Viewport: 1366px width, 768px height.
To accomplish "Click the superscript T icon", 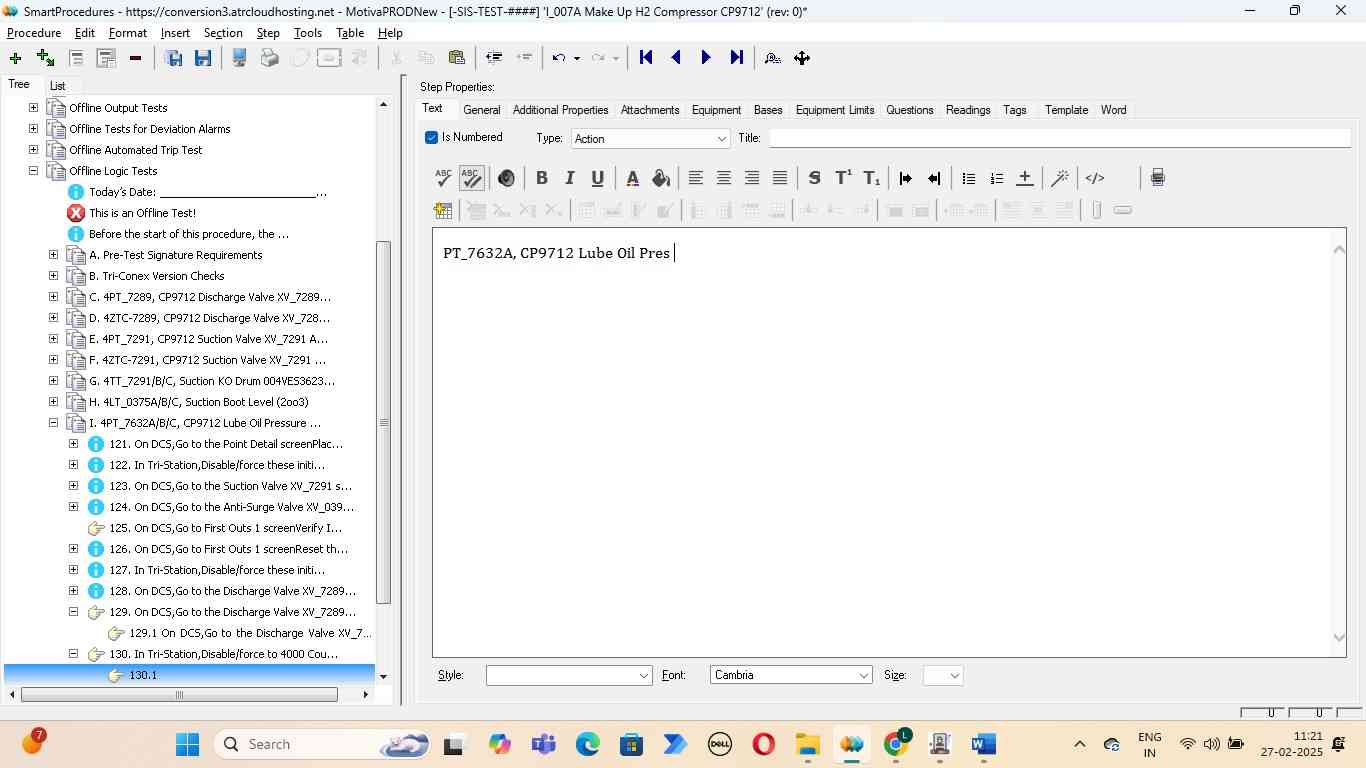I will [843, 178].
